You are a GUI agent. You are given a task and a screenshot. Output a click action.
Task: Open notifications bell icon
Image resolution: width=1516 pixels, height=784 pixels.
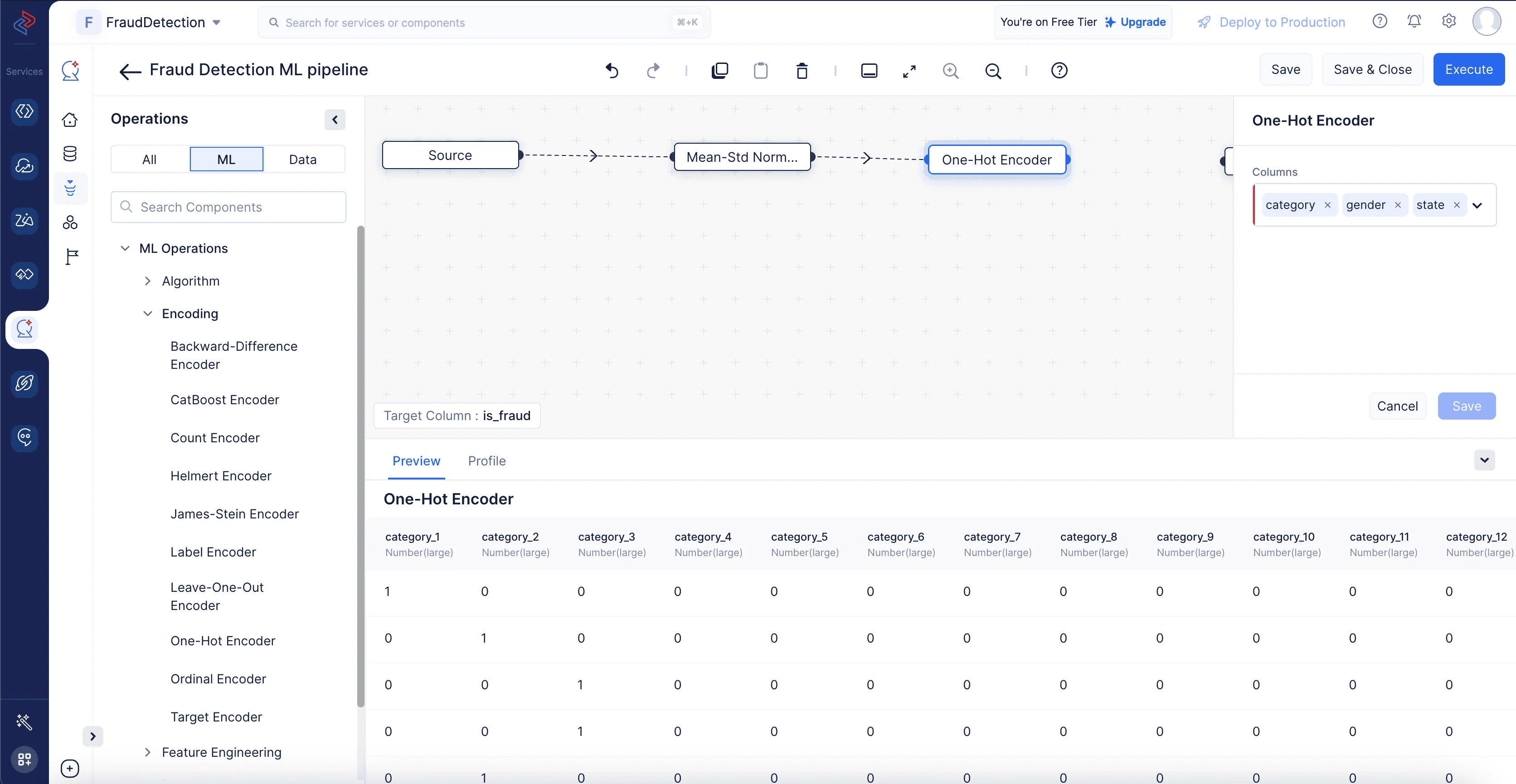click(x=1414, y=22)
